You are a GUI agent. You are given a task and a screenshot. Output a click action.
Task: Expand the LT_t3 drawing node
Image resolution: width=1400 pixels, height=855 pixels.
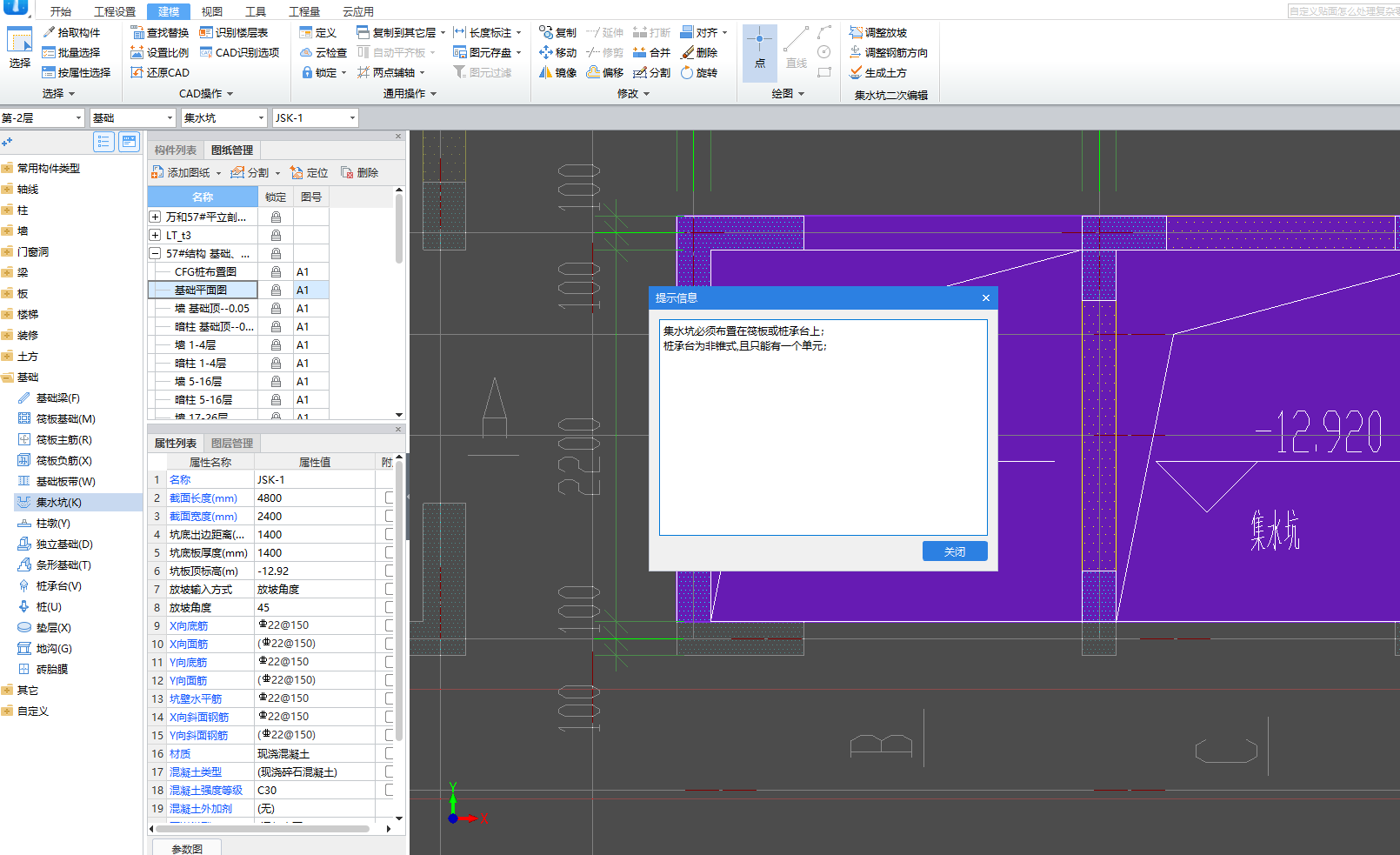click(155, 235)
